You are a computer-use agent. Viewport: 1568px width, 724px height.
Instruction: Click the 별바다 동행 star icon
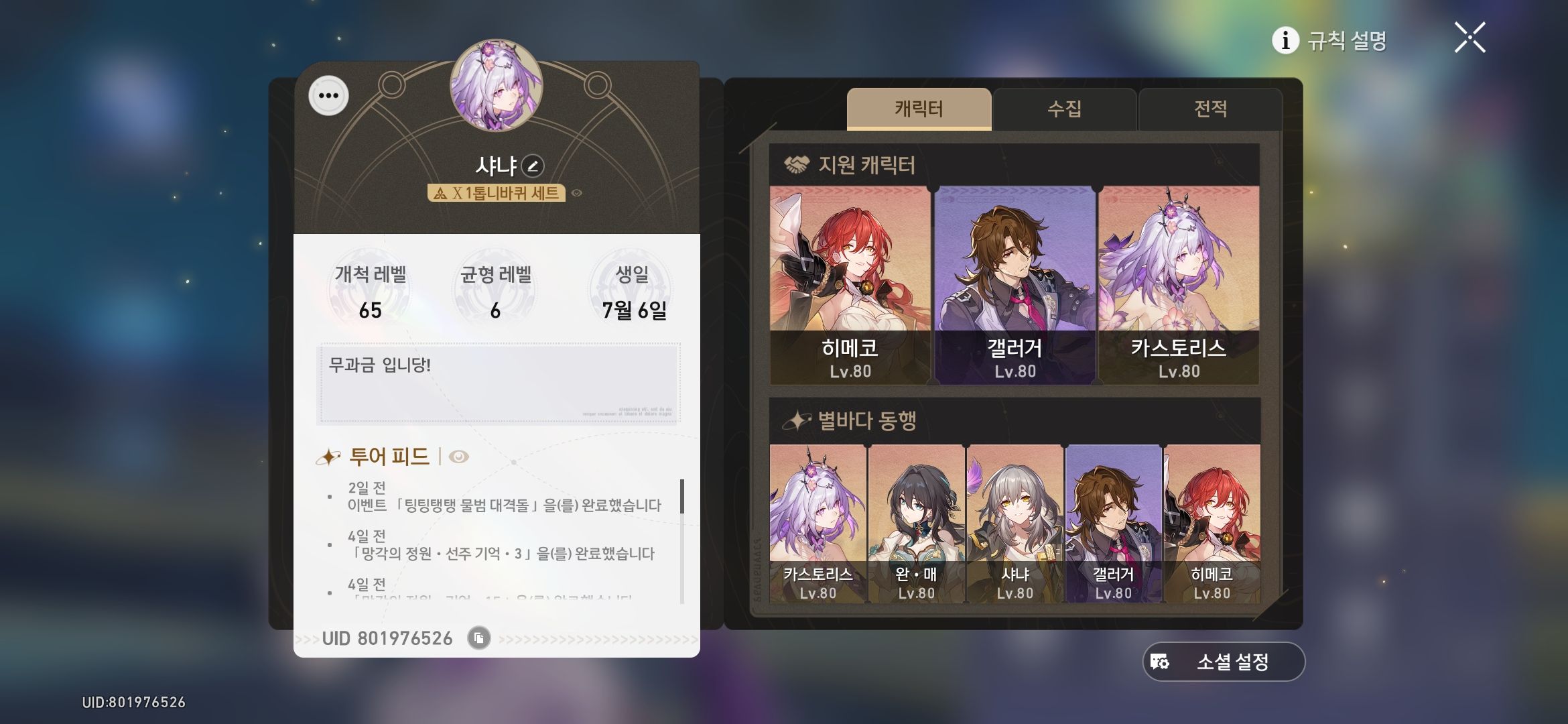pyautogui.click(x=796, y=420)
